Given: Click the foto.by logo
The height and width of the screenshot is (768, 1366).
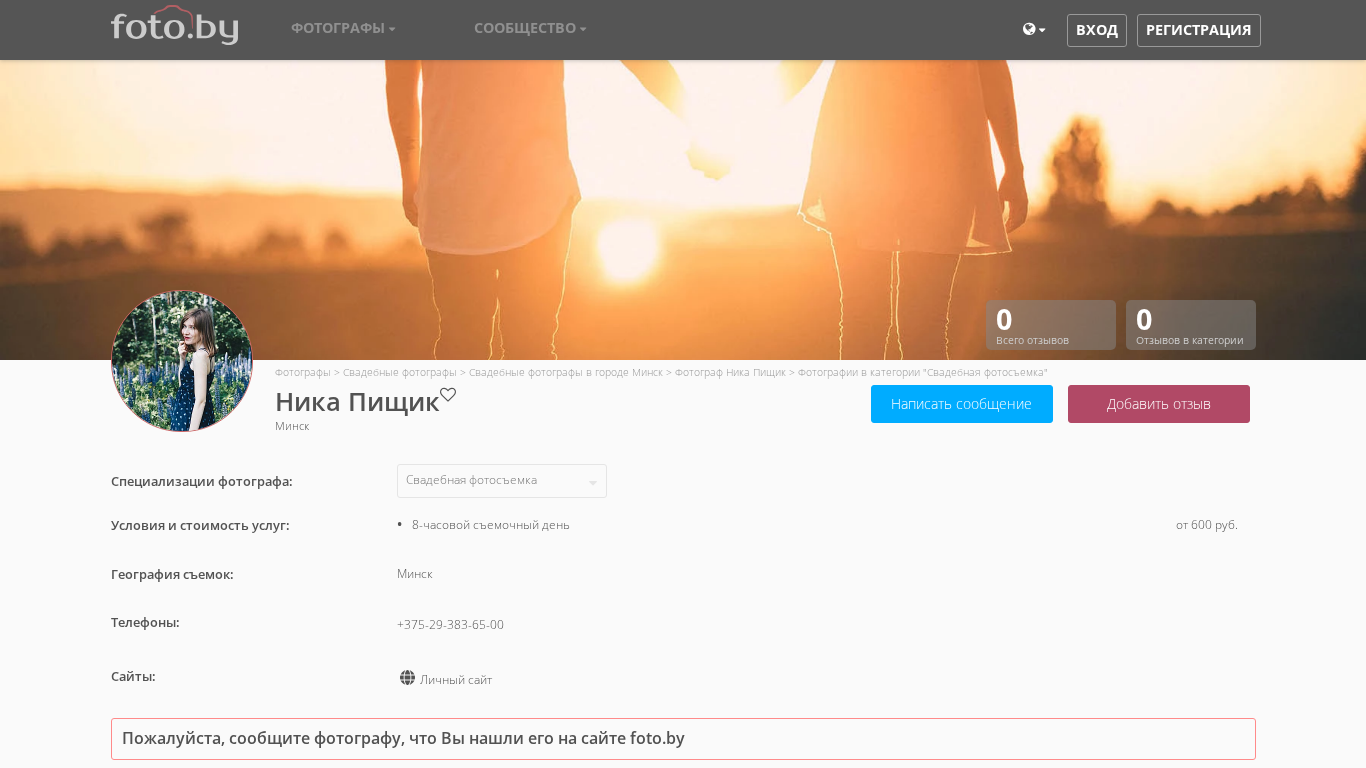Looking at the screenshot, I should click(175, 25).
